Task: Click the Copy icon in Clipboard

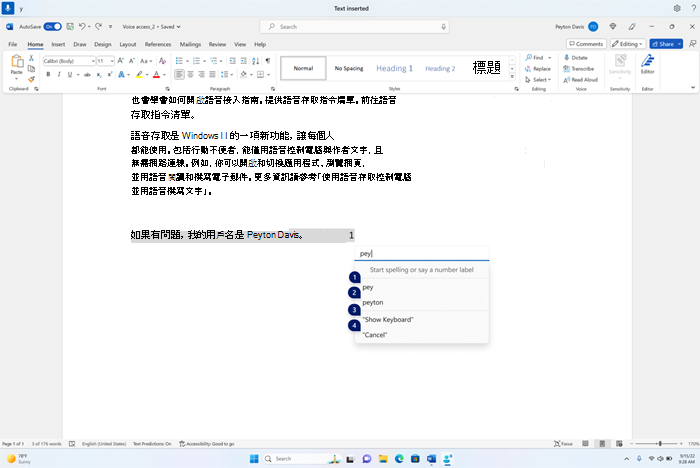Action: point(31,68)
